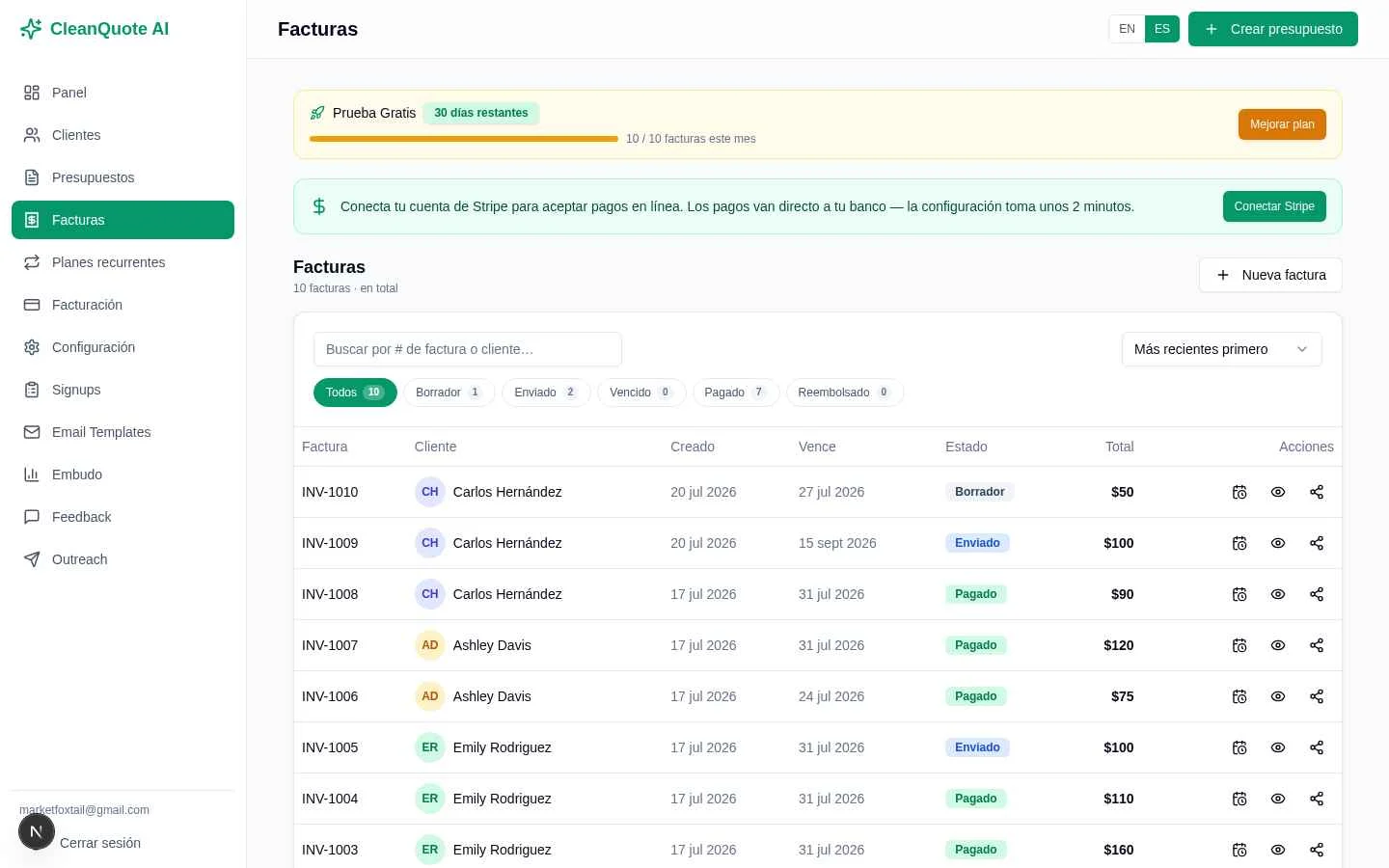Click the Mejorar plan button

coord(1282,124)
